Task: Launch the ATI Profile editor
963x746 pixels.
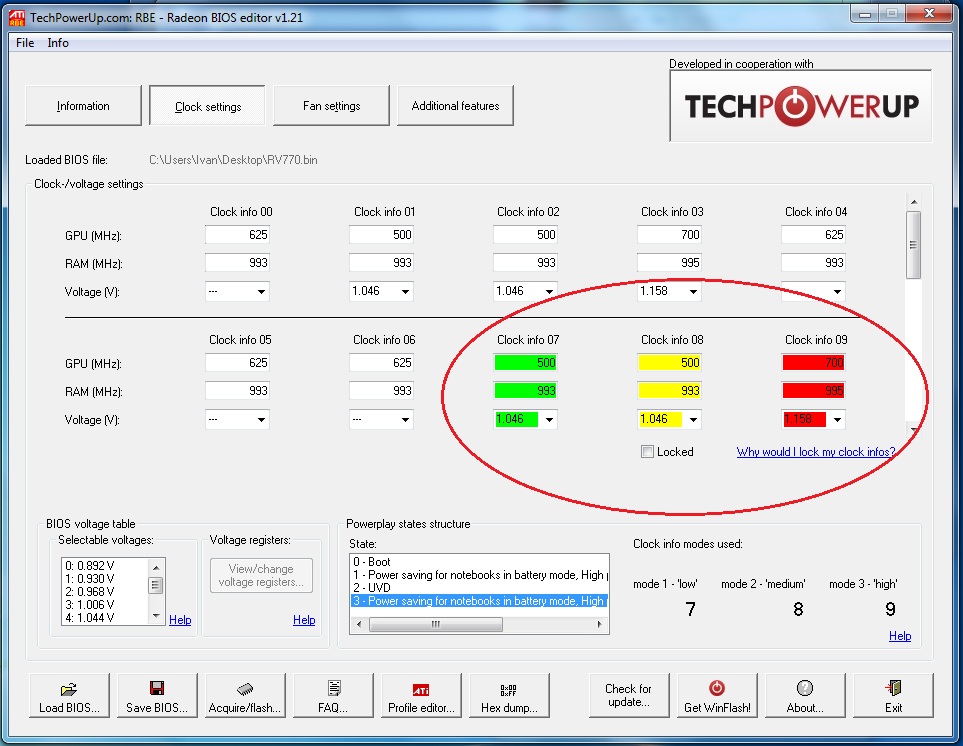Action: click(421, 696)
